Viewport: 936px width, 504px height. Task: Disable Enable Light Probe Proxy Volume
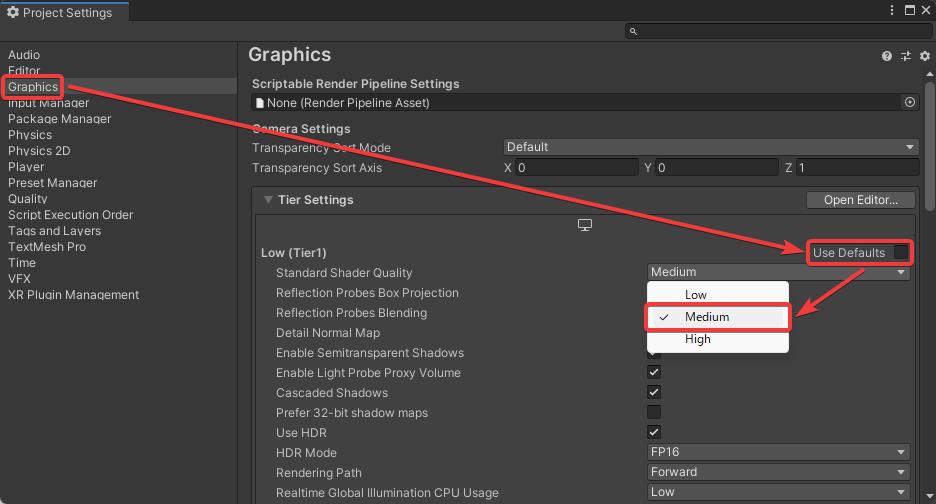click(654, 372)
